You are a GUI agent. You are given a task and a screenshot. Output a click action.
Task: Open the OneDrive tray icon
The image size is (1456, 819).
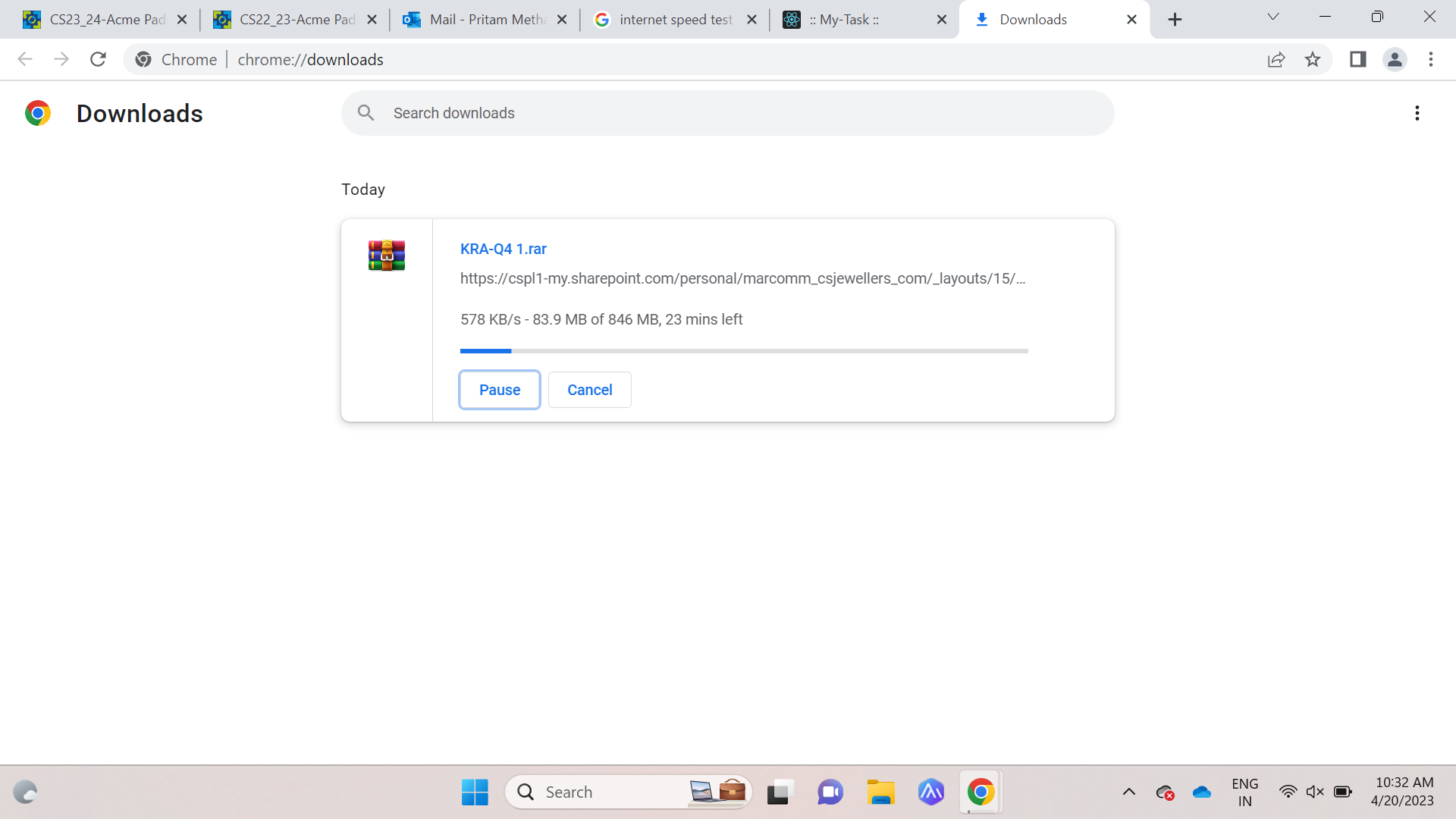coord(1201,792)
